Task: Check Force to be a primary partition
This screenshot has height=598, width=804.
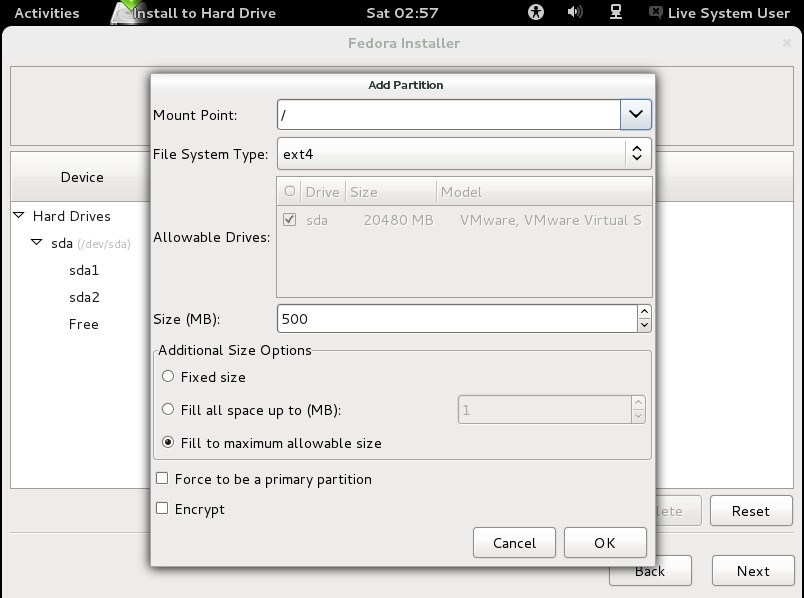Action: [x=161, y=479]
